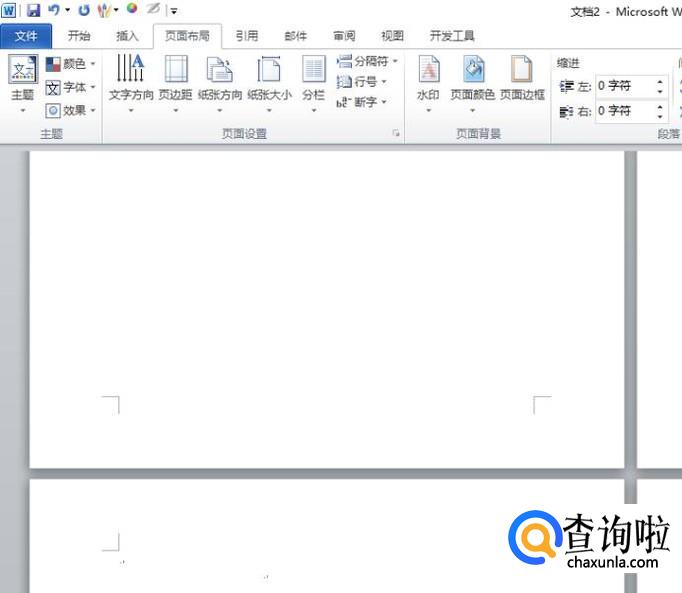Open 页边距 margins options
The height and width of the screenshot is (593, 682).
tap(175, 84)
